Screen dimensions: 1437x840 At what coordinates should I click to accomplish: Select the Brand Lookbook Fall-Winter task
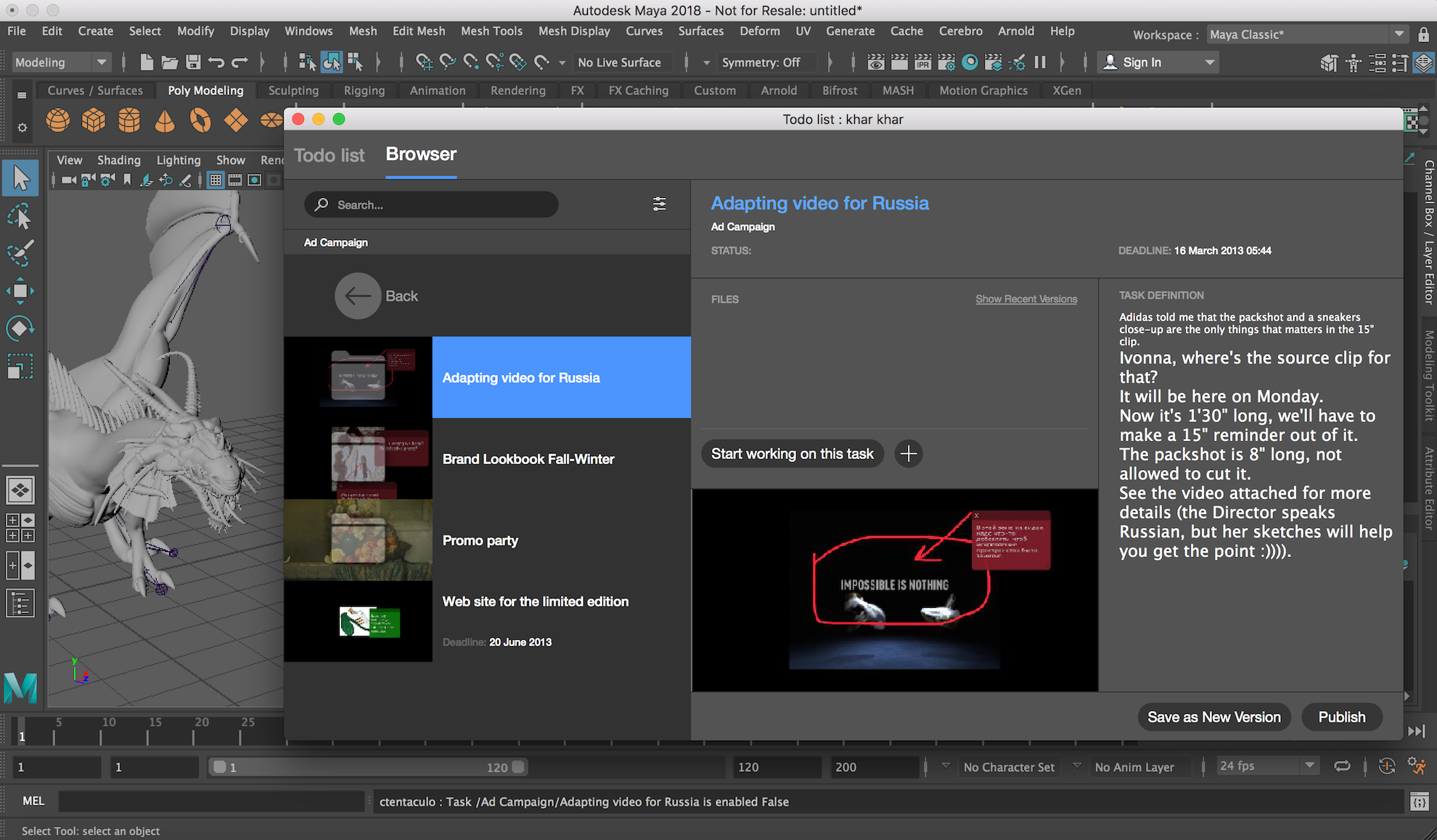click(487, 458)
